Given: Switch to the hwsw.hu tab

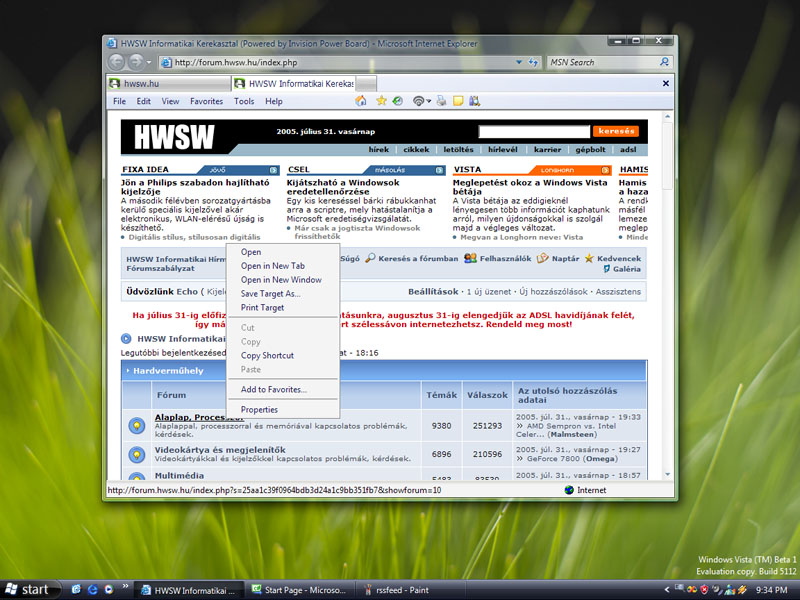Looking at the screenshot, I should tap(169, 84).
